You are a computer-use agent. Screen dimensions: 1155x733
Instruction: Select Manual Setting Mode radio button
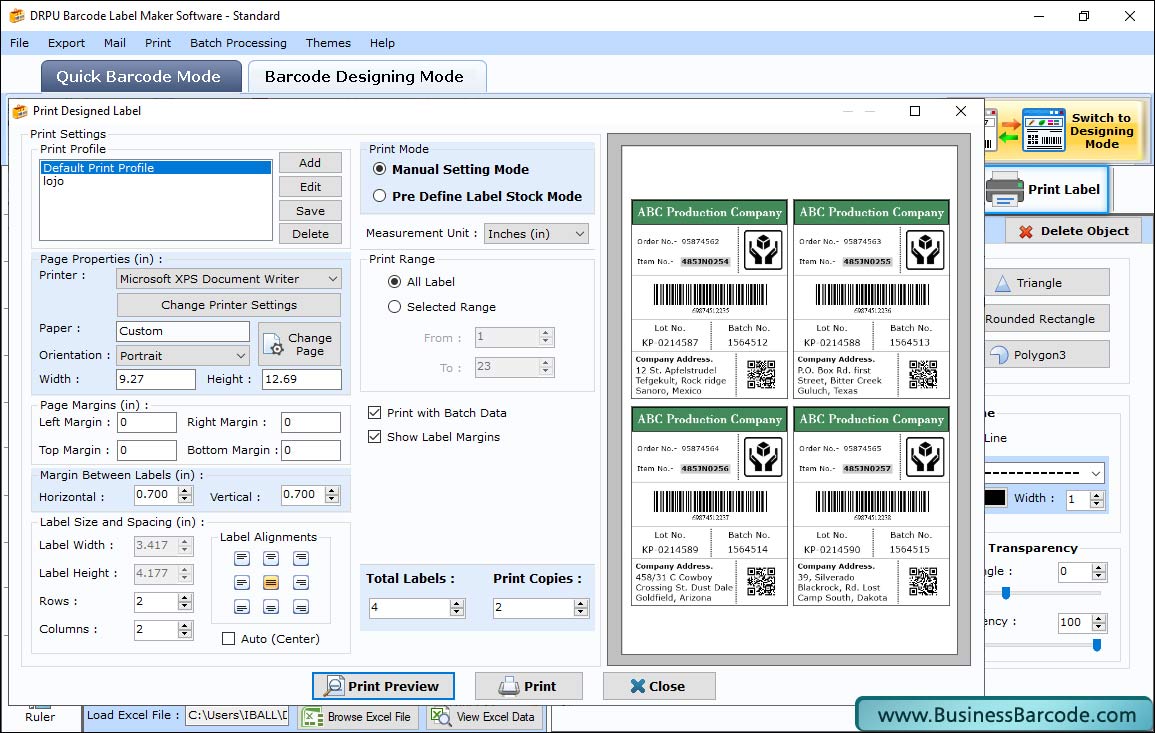coord(379,169)
